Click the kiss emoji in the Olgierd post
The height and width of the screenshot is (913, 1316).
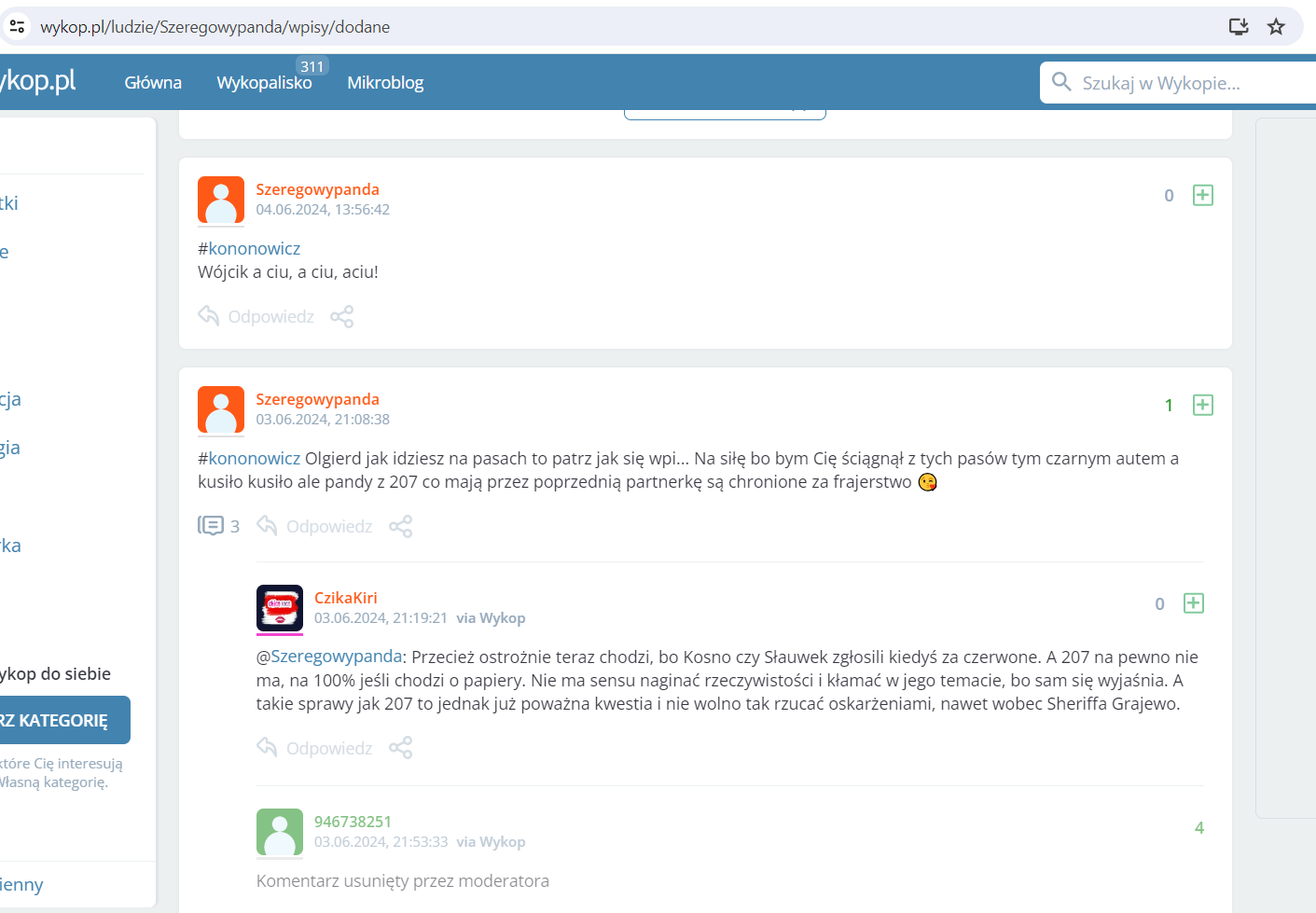(927, 482)
